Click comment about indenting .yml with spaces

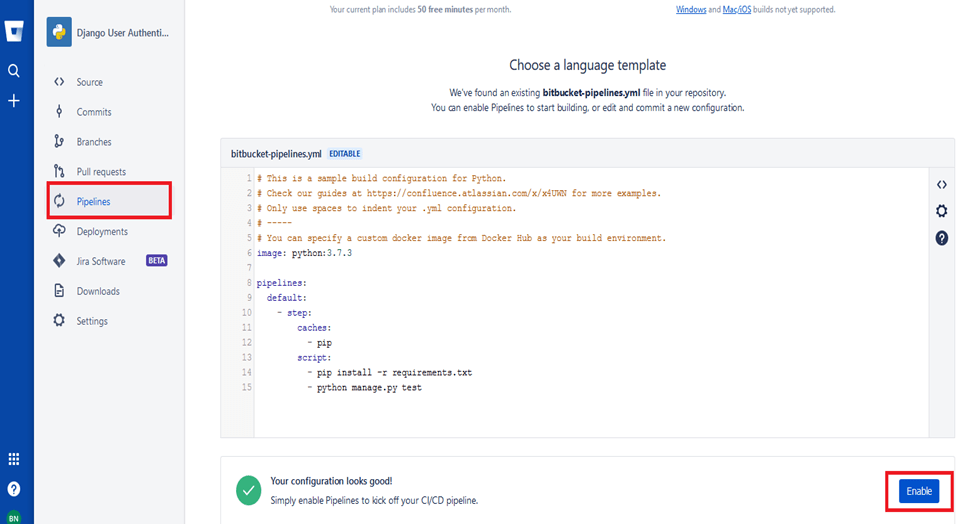[386, 208]
